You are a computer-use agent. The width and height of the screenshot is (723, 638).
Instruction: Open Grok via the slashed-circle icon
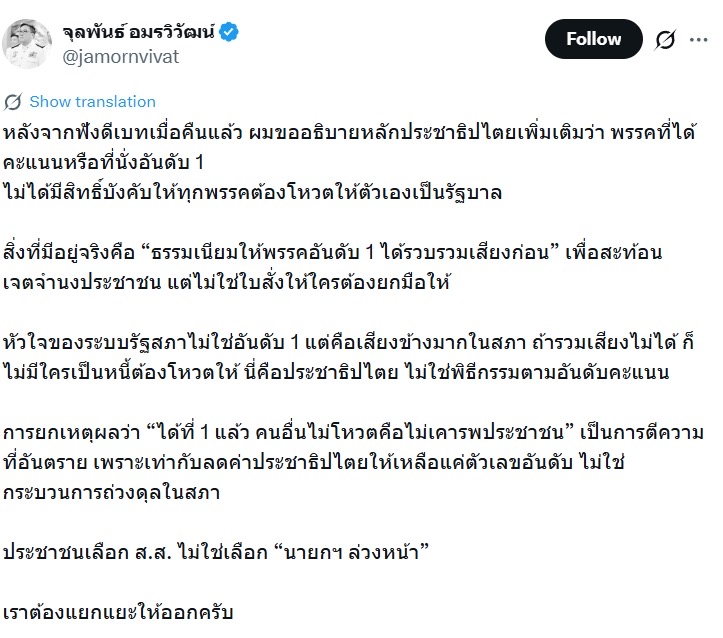(665, 40)
